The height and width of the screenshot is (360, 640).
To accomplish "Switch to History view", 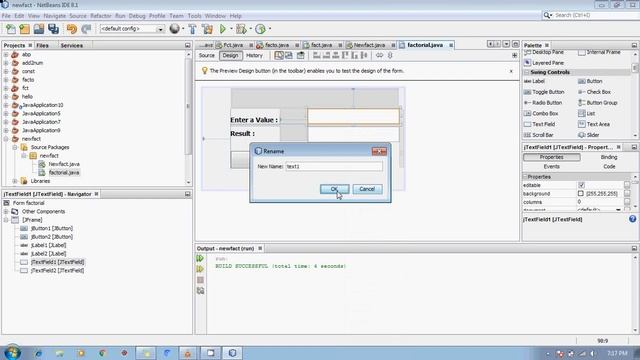I will coord(254,55).
